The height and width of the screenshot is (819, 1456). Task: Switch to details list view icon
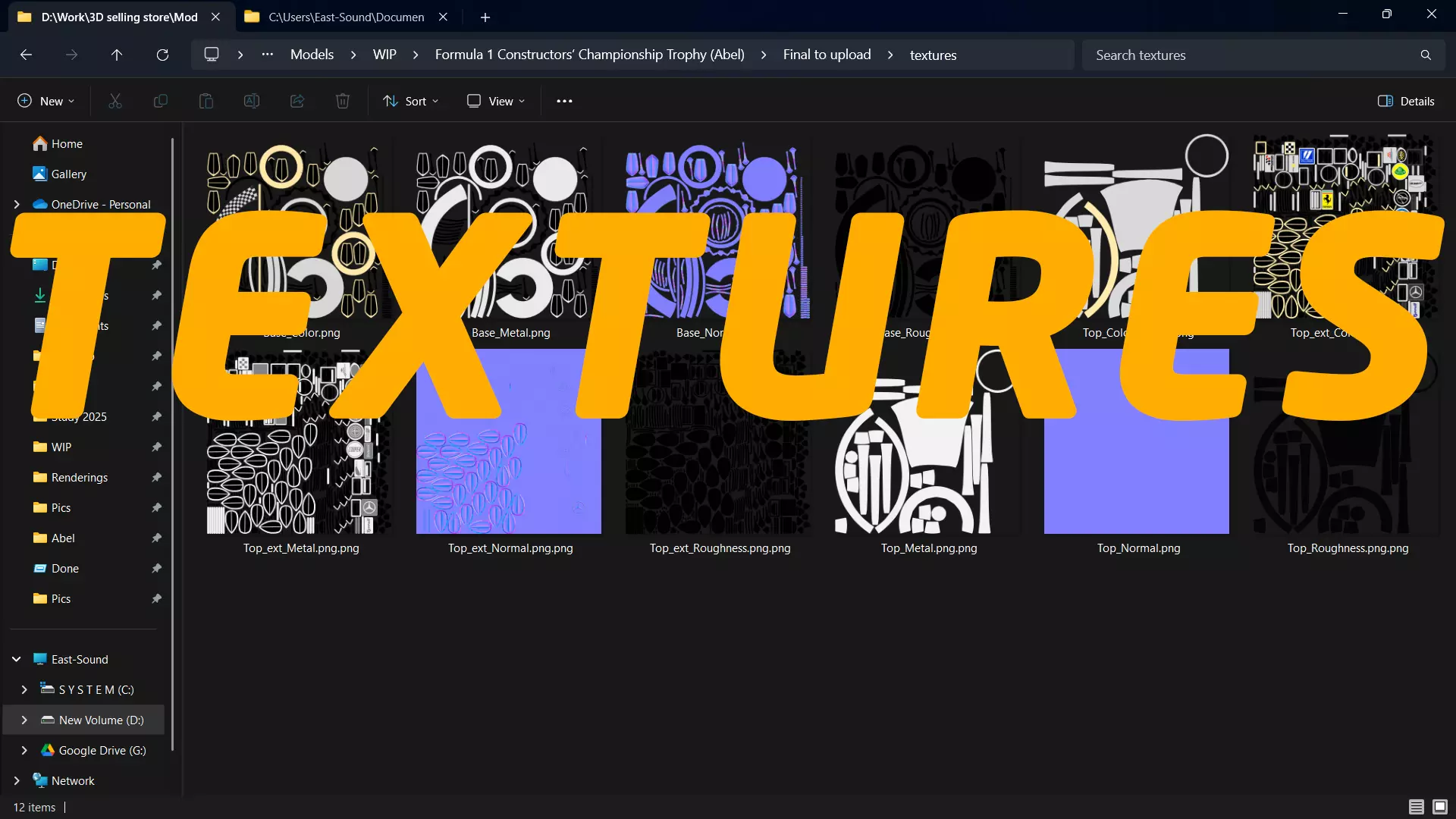point(1416,807)
